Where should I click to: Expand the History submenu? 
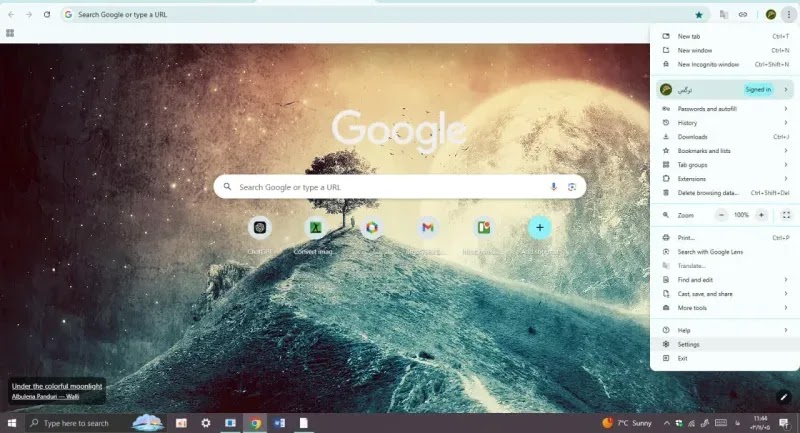tap(724, 123)
